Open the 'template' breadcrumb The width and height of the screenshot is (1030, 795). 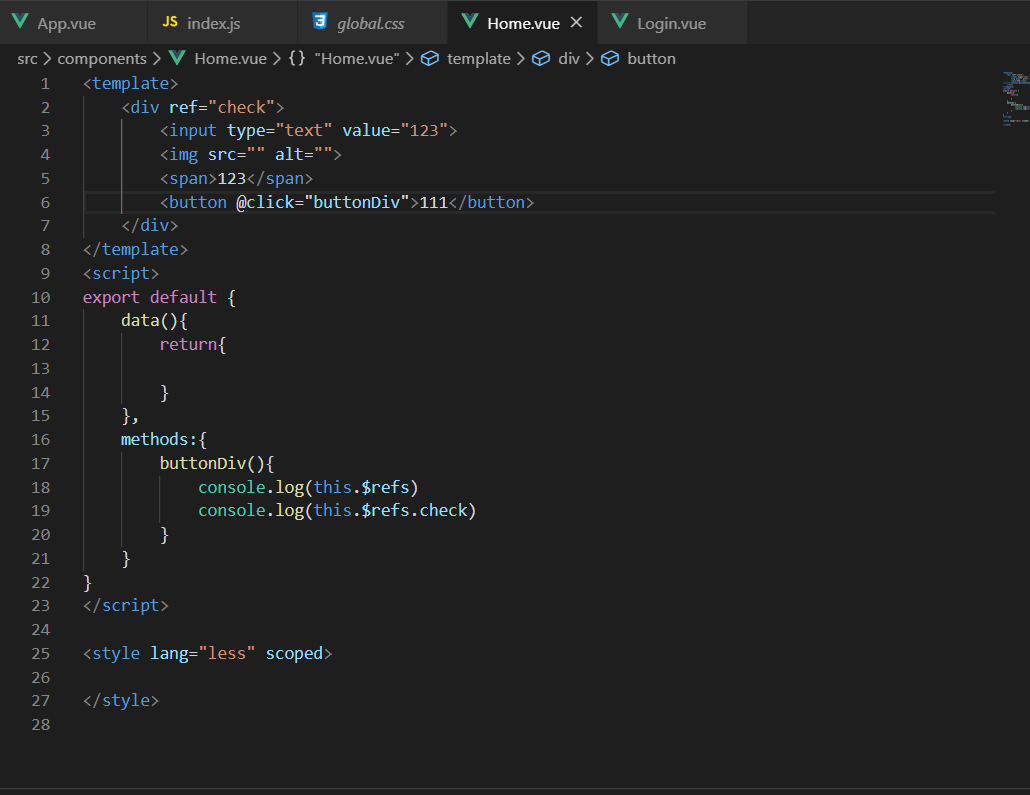[x=479, y=58]
